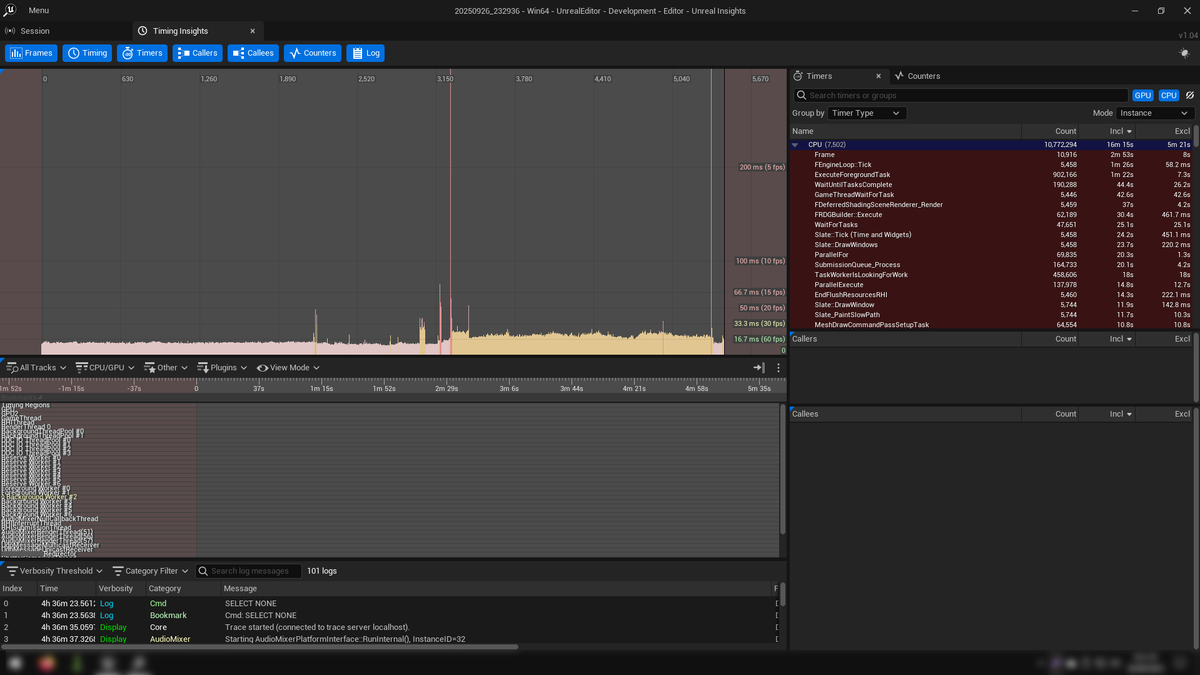1200x675 pixels.
Task: Open the Category Filter dropdown
Action: (150, 571)
